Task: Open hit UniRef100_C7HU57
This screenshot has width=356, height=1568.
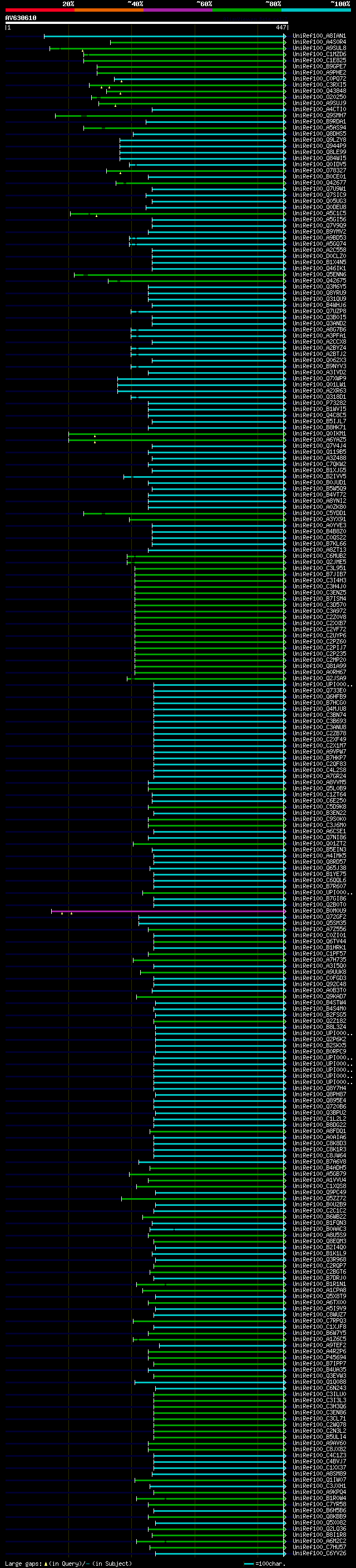Action: (x=319, y=1547)
